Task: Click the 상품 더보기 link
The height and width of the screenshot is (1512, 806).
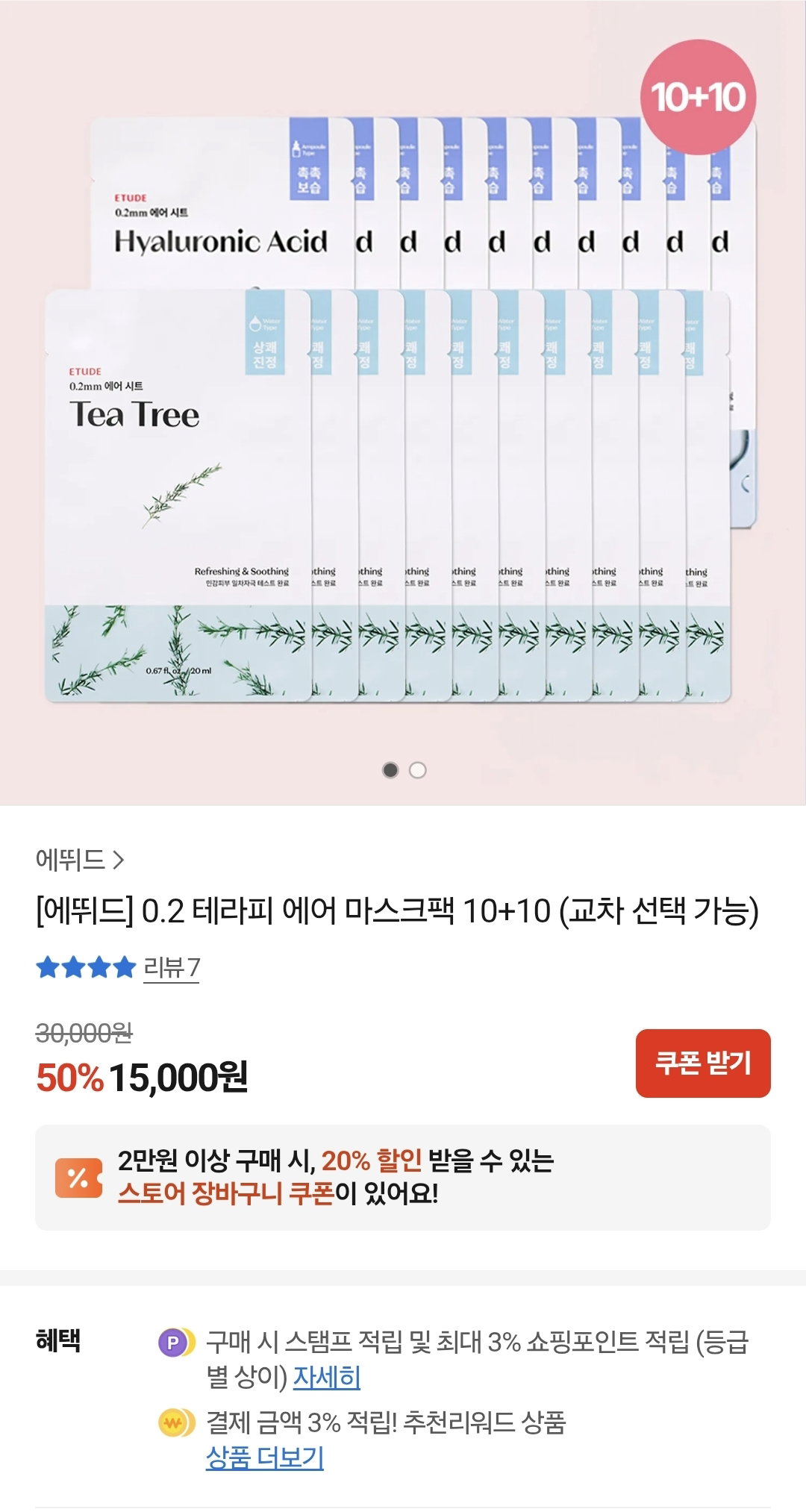Action: pyautogui.click(x=265, y=1457)
